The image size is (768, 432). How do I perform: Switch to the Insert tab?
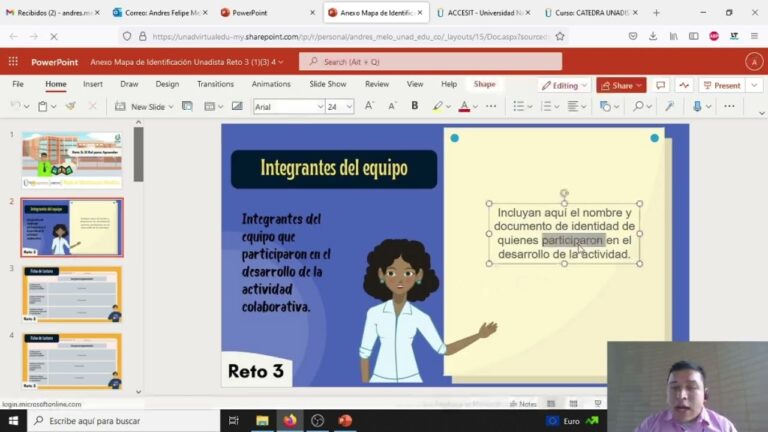tap(93, 84)
